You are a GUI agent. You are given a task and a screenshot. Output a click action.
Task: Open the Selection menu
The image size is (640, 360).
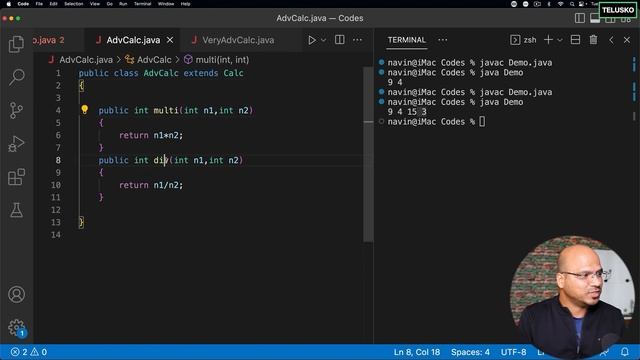[x=73, y=4]
